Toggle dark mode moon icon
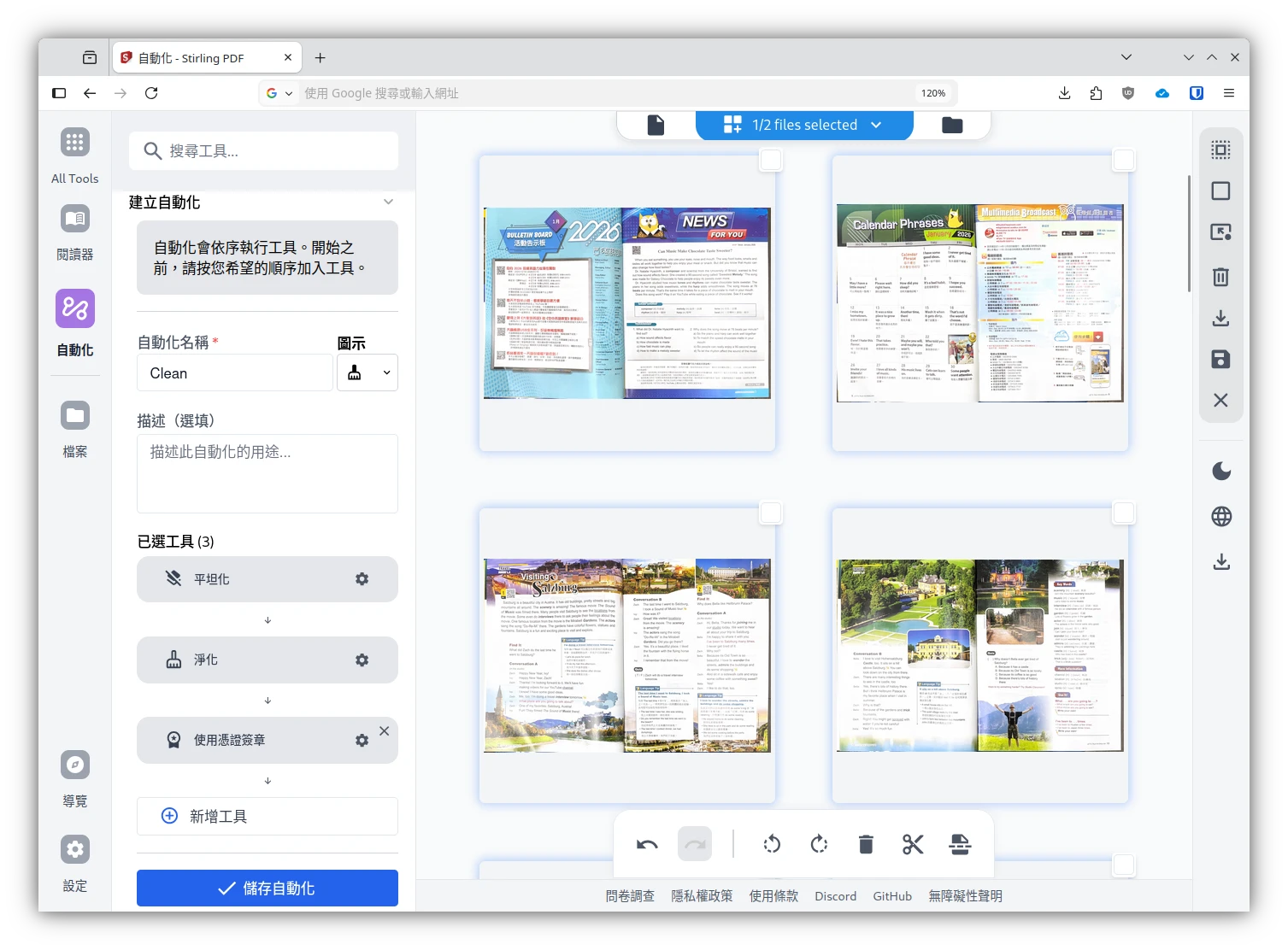The width and height of the screenshot is (1288, 950). [x=1221, y=472]
